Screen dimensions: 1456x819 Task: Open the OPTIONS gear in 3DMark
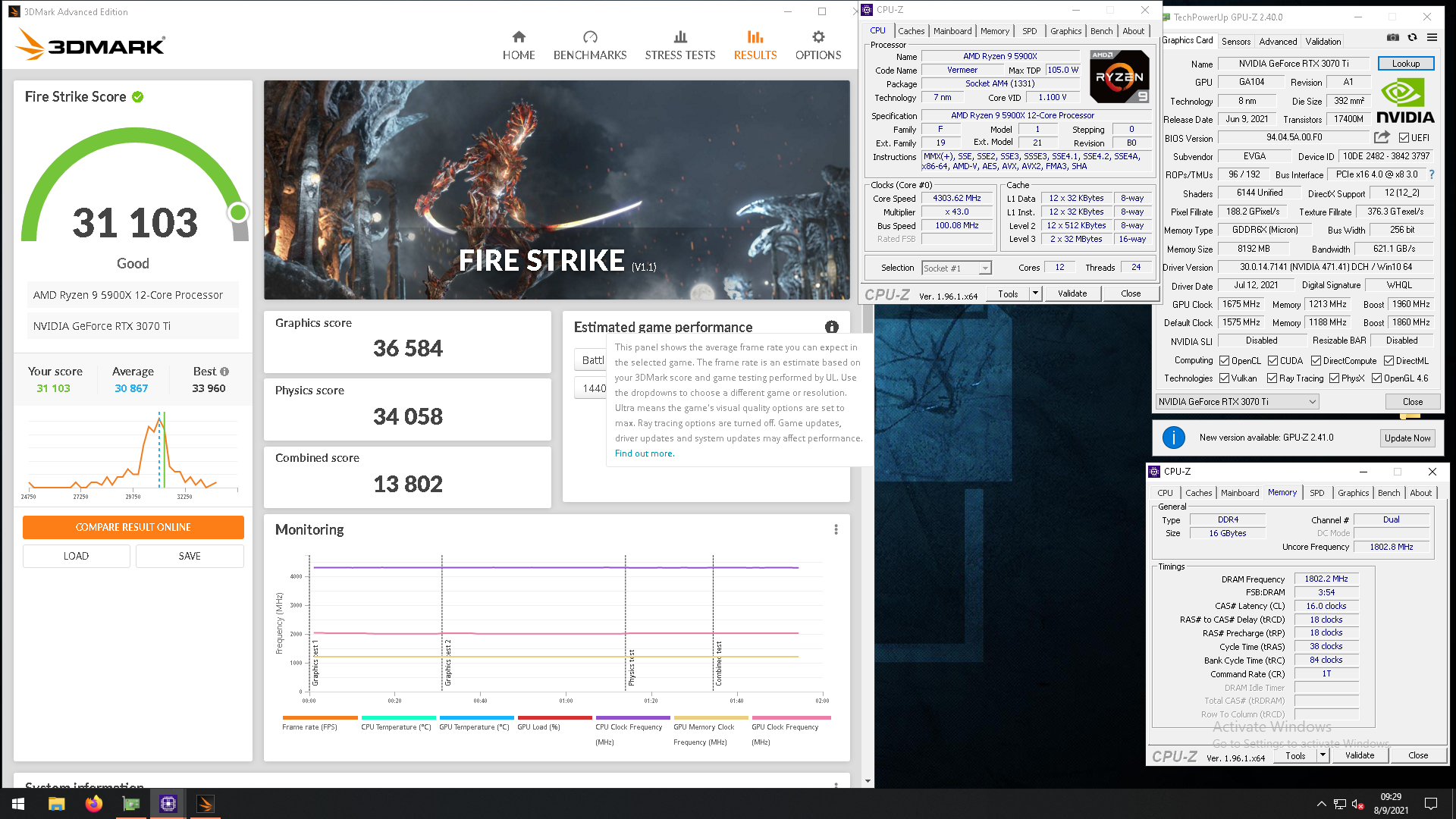click(x=818, y=45)
